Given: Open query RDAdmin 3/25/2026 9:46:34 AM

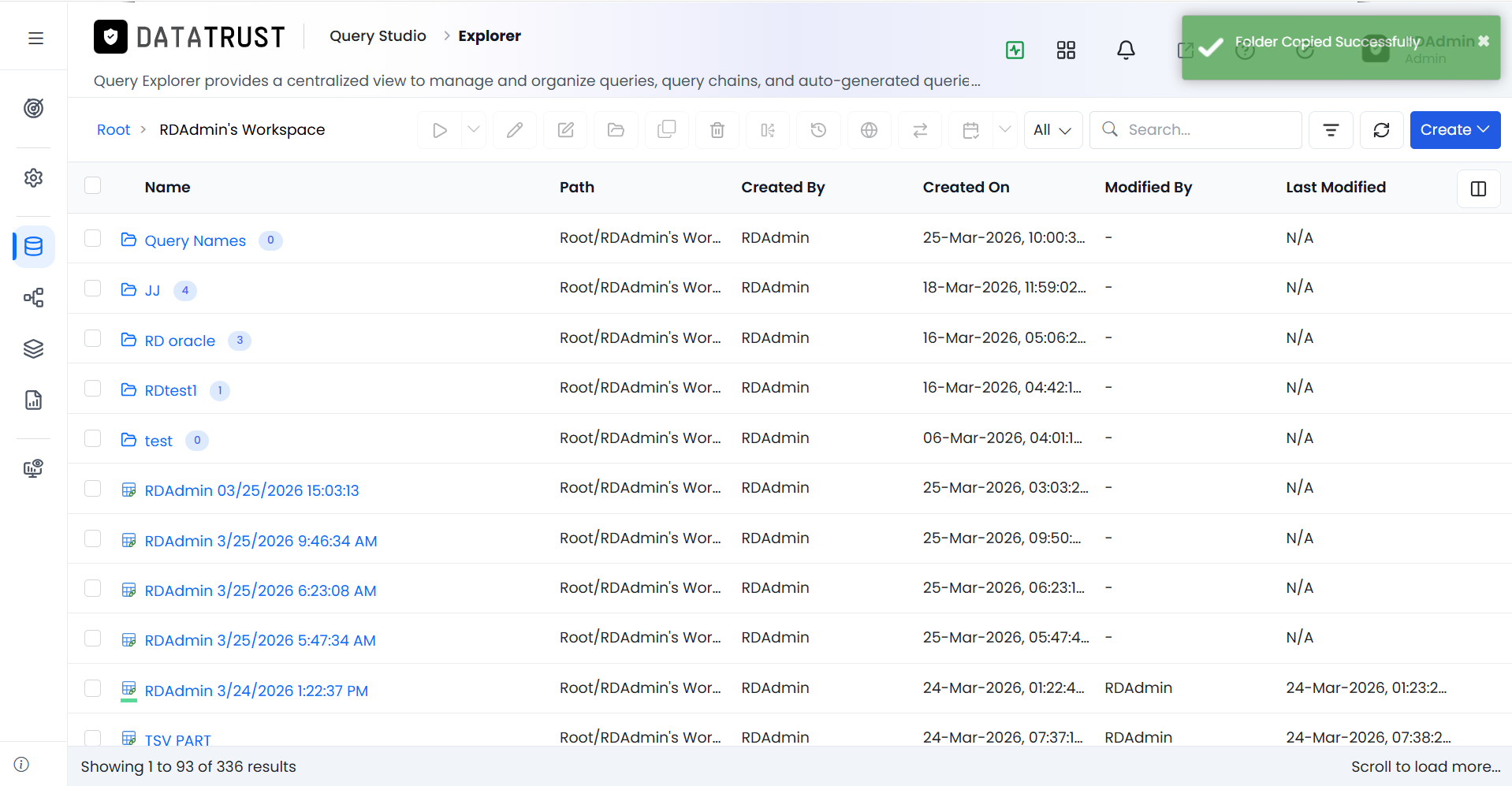Looking at the screenshot, I should (261, 541).
